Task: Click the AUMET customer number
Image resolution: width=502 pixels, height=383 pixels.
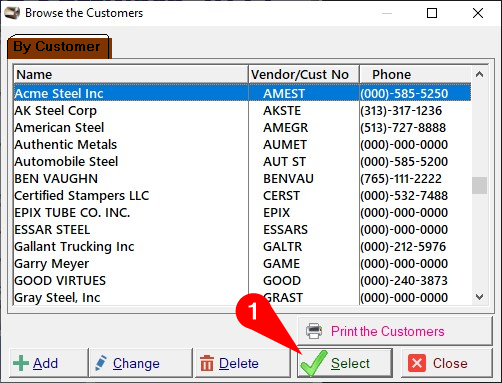Action: pos(285,144)
